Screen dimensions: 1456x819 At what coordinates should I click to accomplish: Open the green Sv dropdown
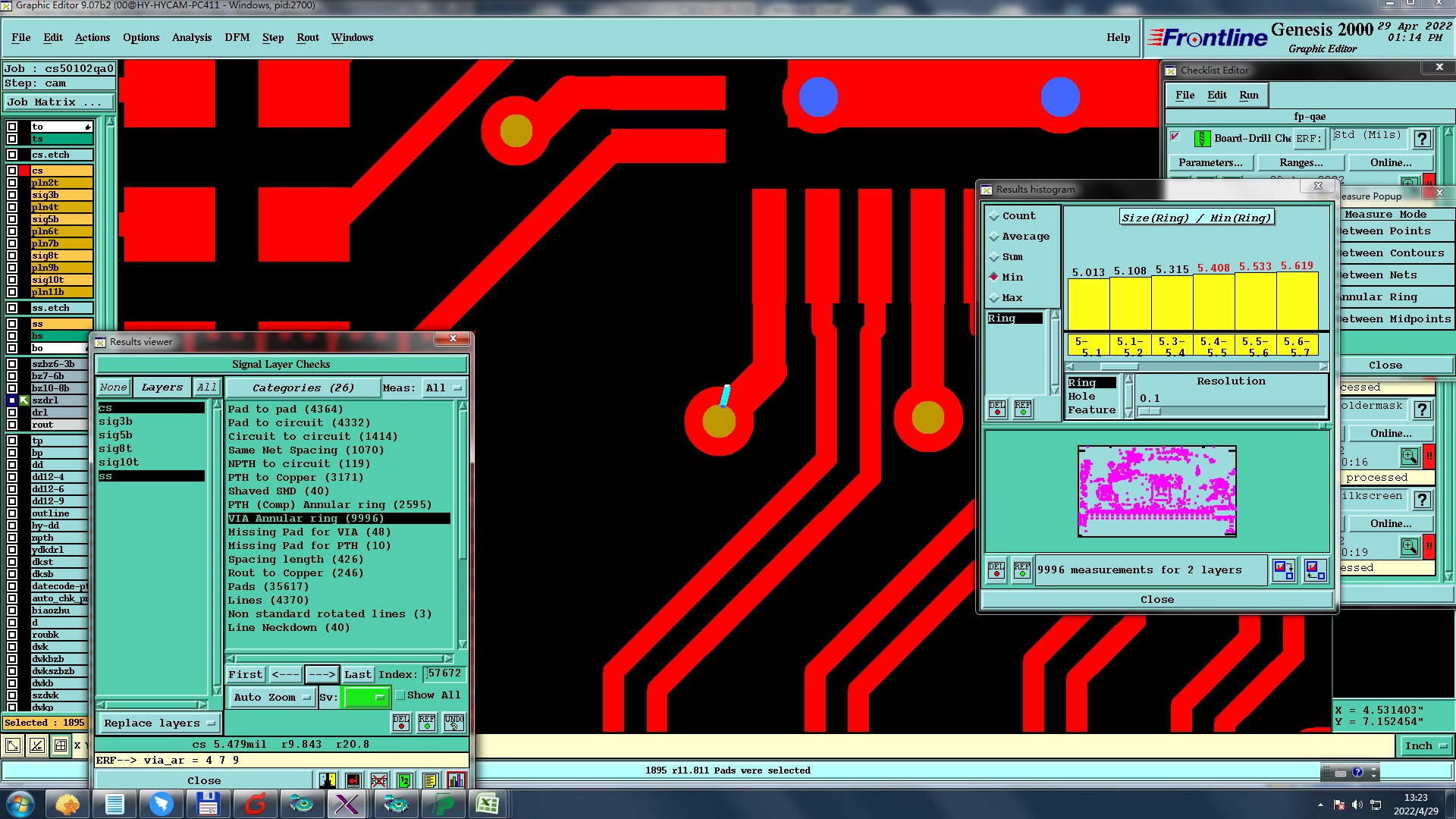point(366,697)
